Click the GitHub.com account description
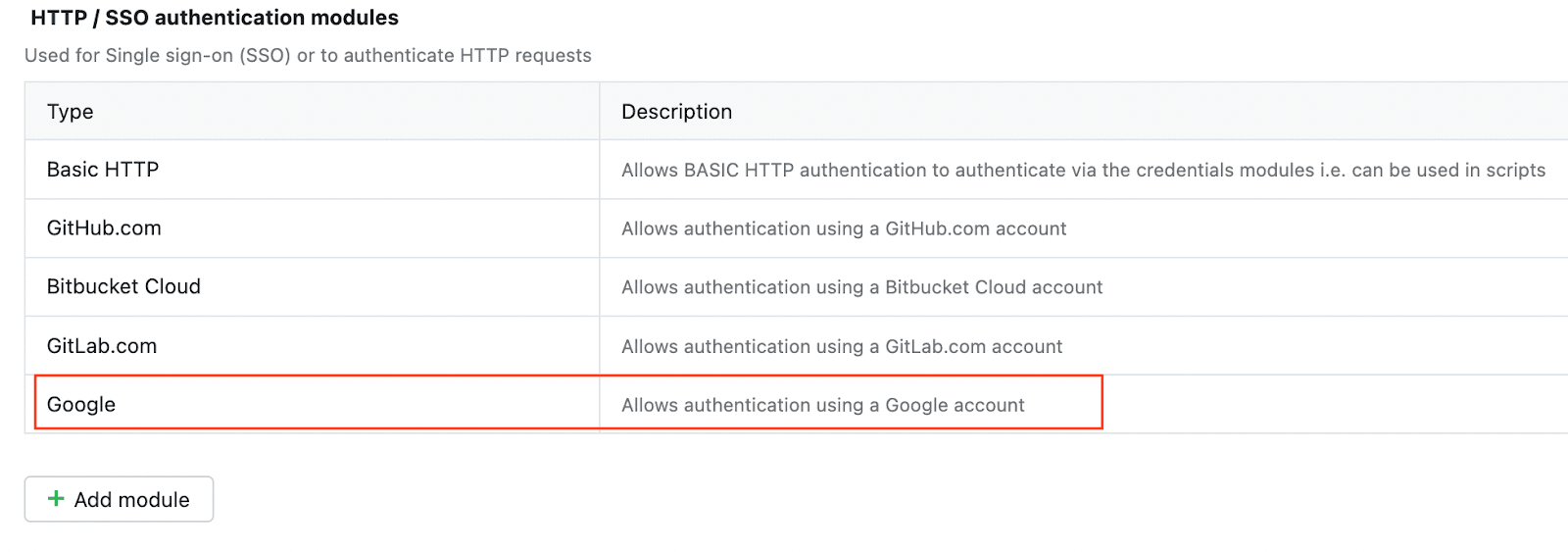The height and width of the screenshot is (552, 1568). point(844,228)
